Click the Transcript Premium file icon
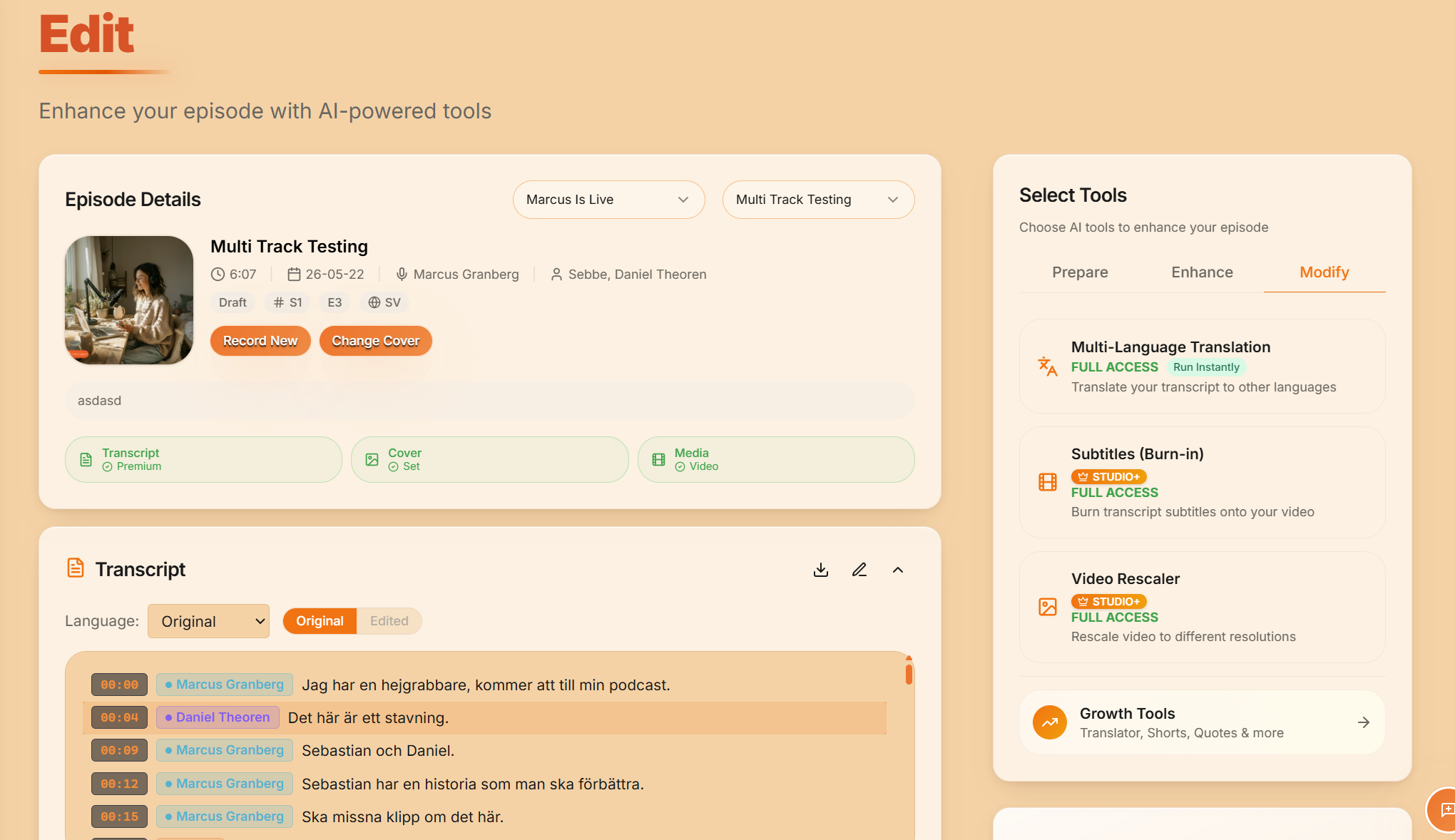The image size is (1455, 840). [x=86, y=459]
